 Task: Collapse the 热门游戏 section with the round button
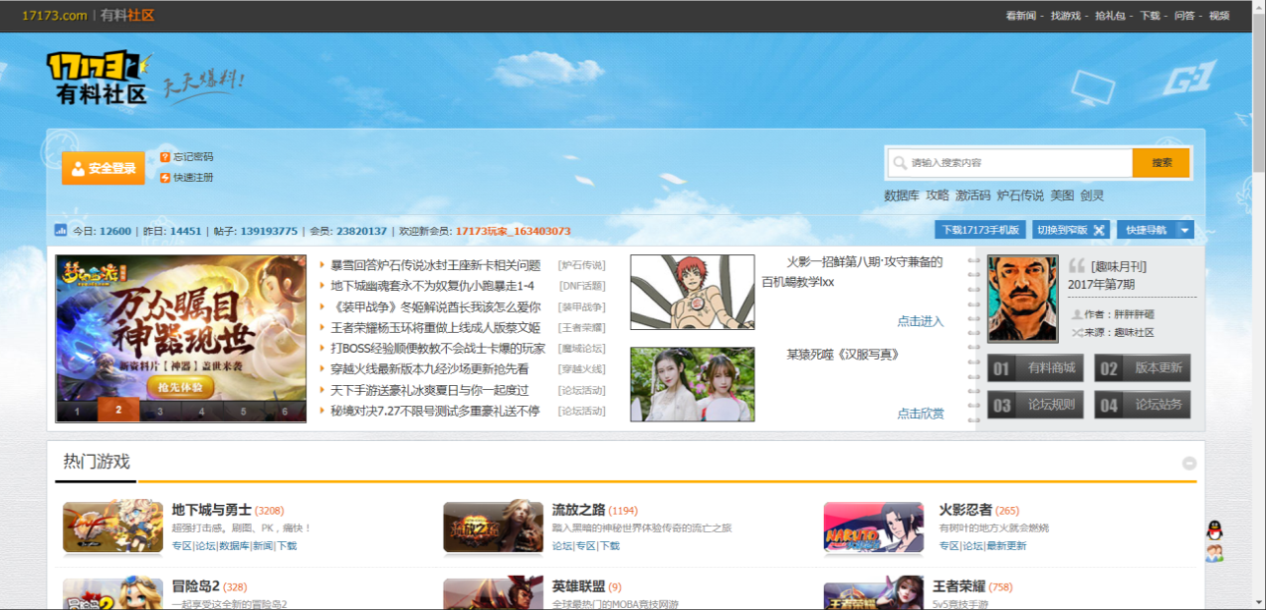[x=1189, y=463]
